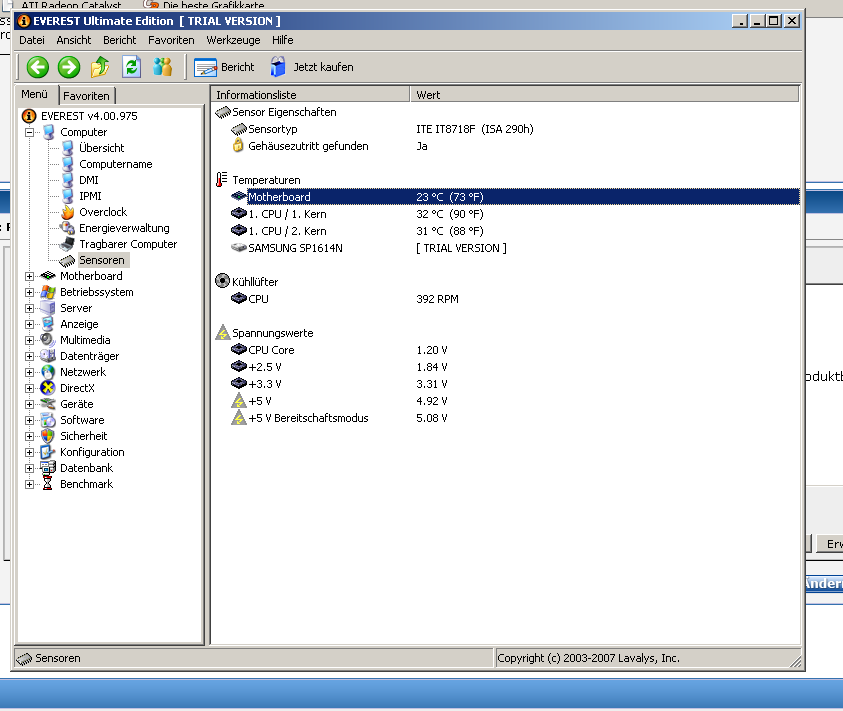
Task: Select the Menü tab
Action: [34, 94]
